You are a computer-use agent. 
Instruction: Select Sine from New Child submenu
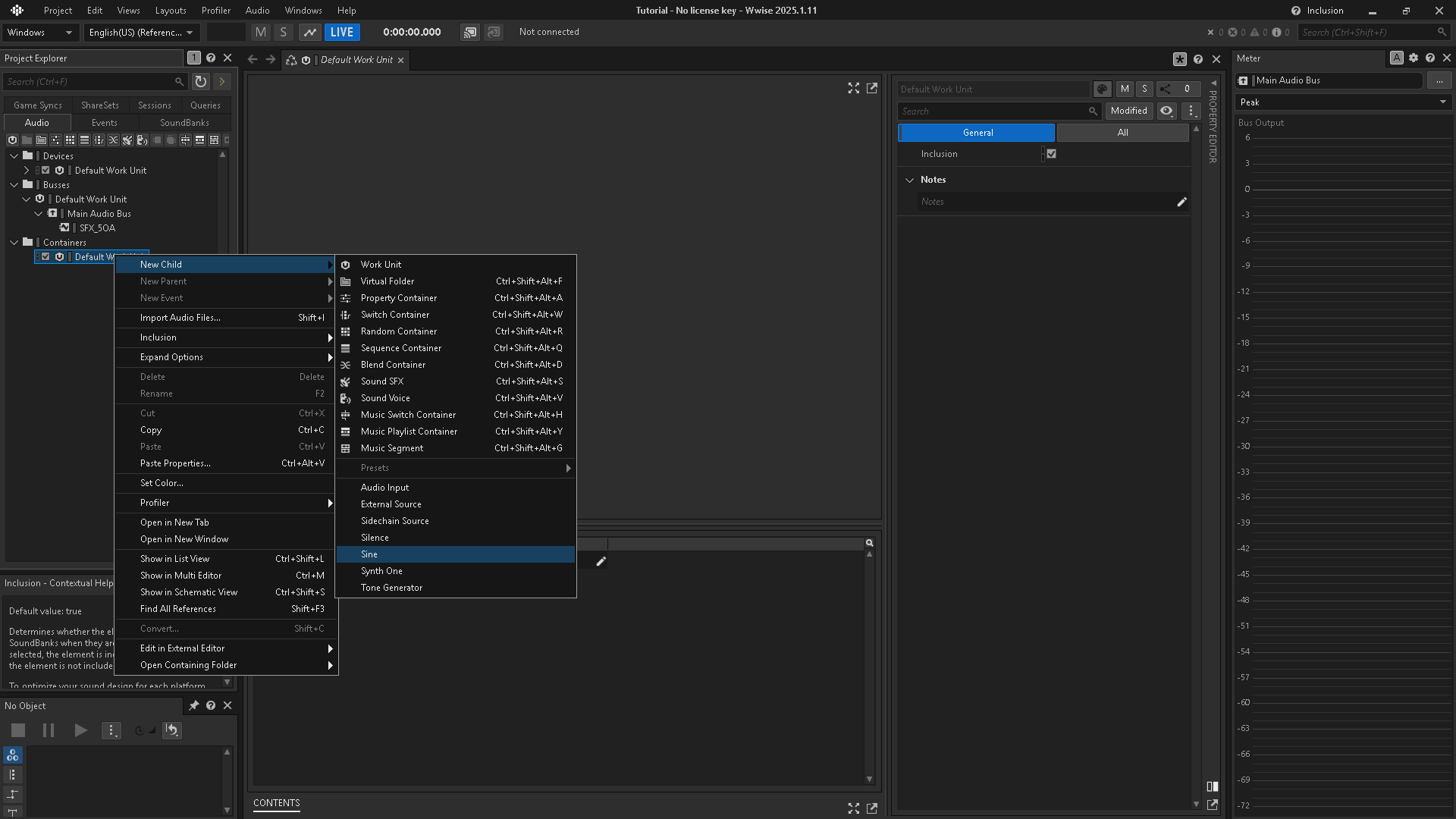tap(455, 554)
